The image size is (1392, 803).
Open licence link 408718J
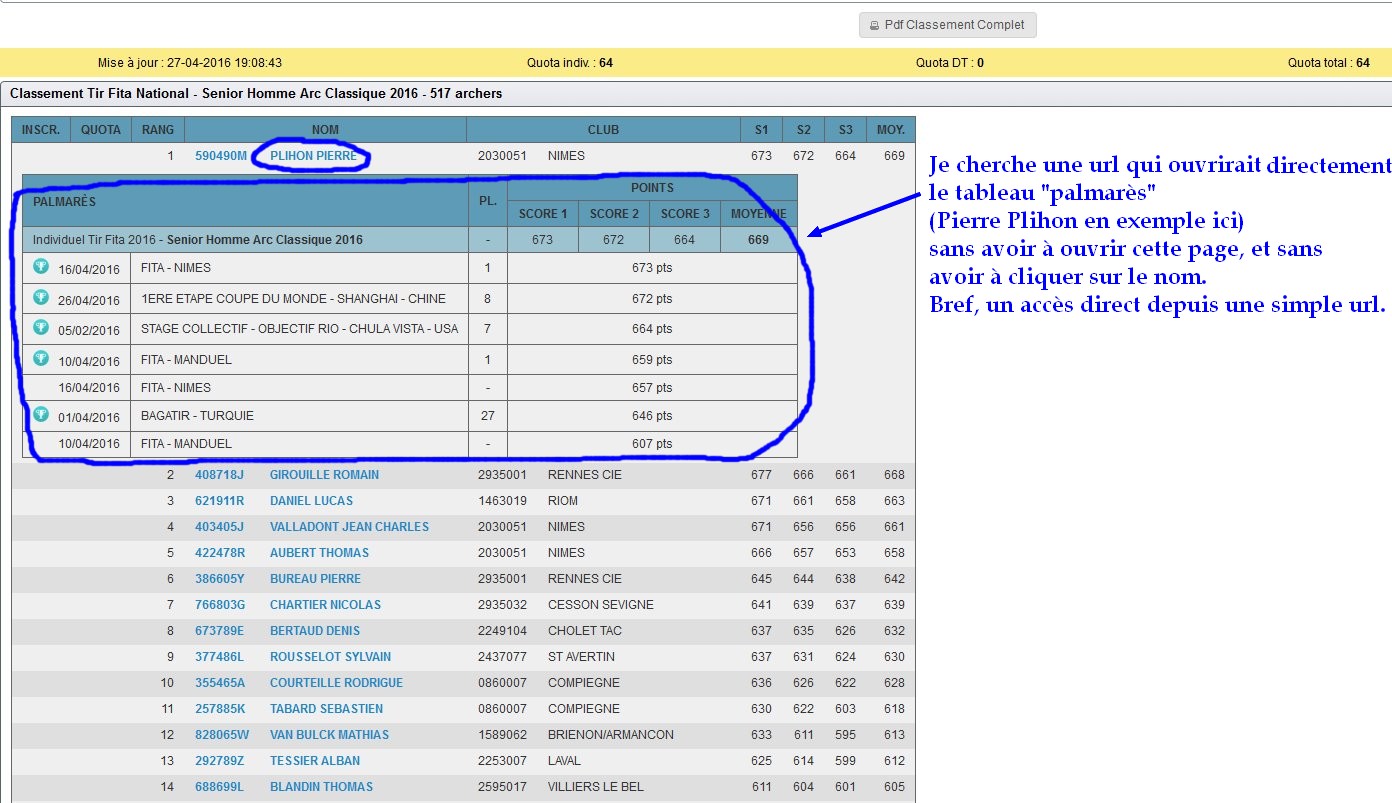(x=218, y=475)
